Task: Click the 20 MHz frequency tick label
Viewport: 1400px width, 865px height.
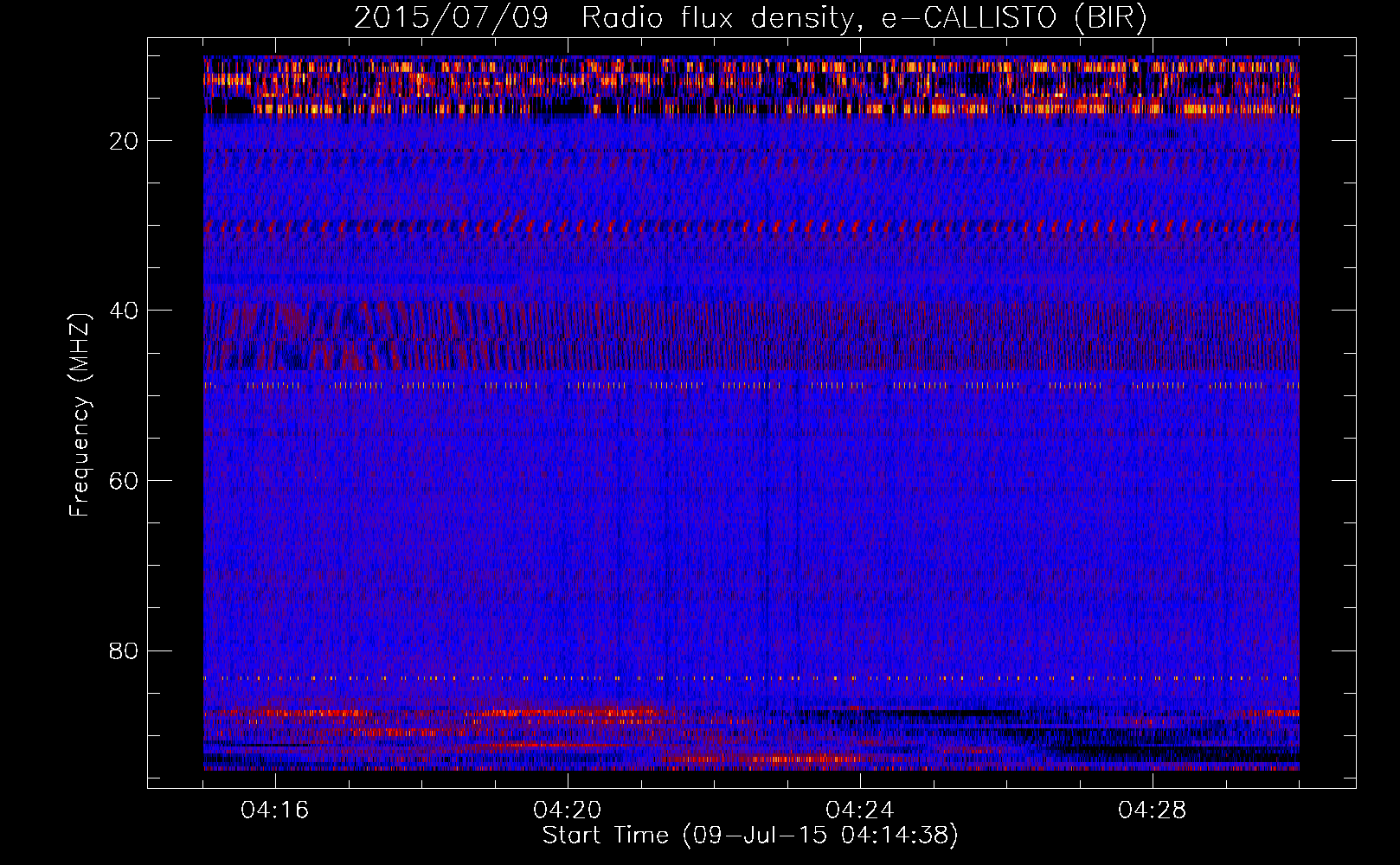Action: click(x=124, y=141)
